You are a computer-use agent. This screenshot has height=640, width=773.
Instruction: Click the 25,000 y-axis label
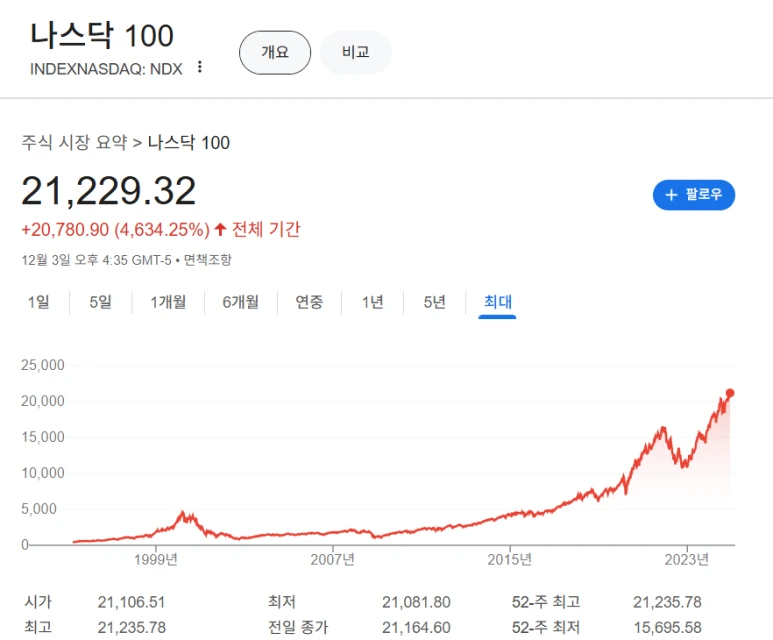coord(43,365)
